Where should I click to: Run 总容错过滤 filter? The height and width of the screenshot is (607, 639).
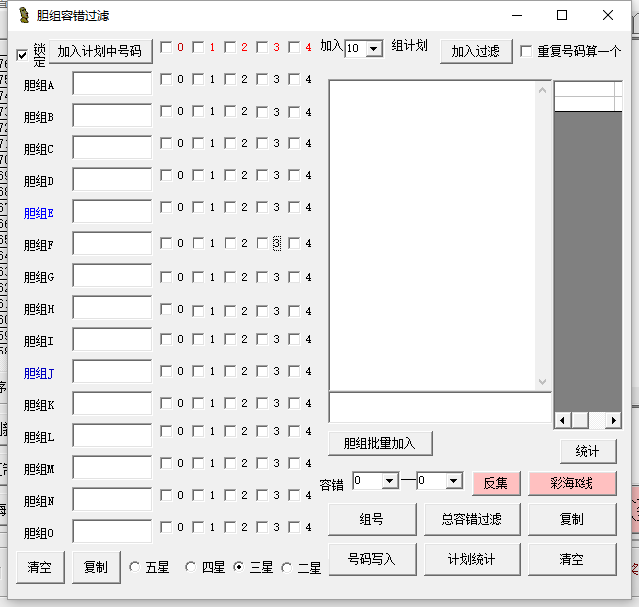pyautogui.click(x=471, y=519)
